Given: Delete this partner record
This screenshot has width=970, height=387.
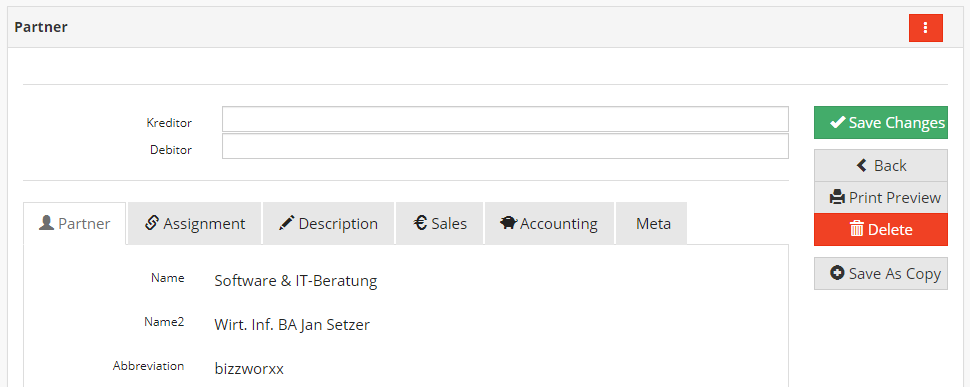Looking at the screenshot, I should 881,229.
